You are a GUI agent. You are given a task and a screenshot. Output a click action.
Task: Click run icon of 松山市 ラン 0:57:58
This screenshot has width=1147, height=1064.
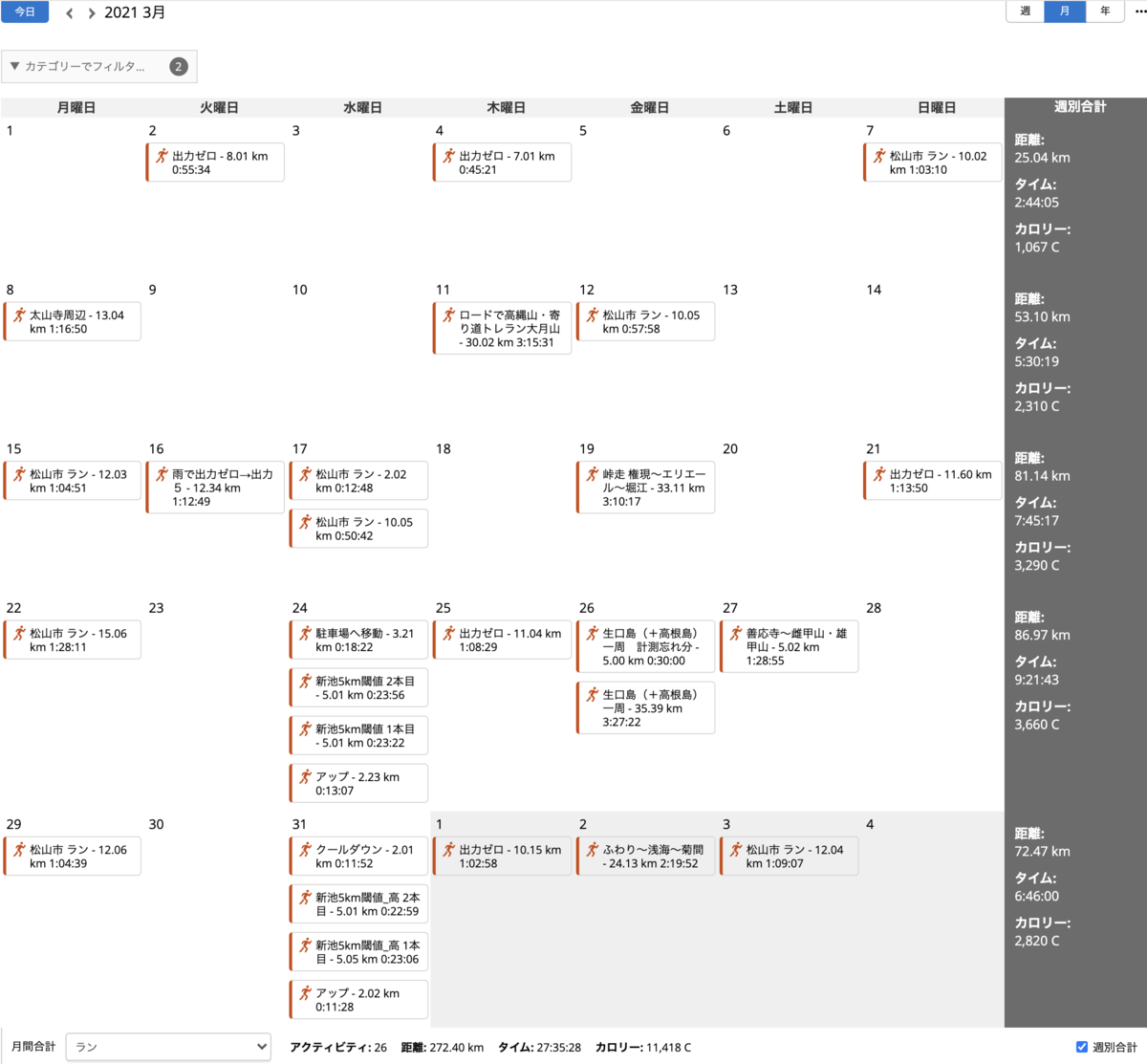[592, 315]
